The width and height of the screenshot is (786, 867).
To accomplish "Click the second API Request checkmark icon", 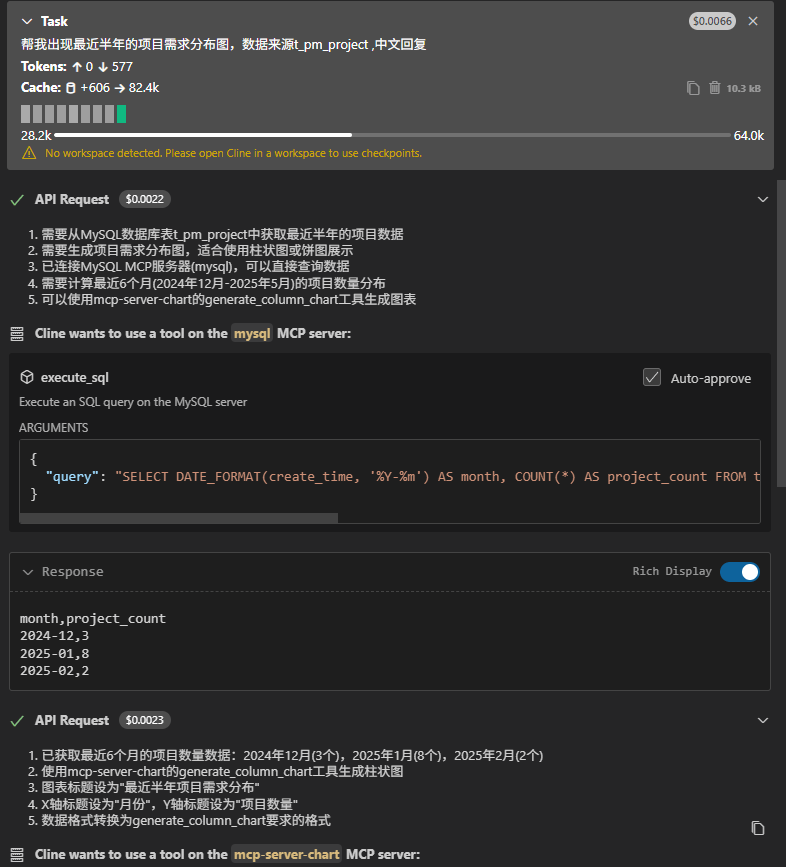I will pos(17,720).
